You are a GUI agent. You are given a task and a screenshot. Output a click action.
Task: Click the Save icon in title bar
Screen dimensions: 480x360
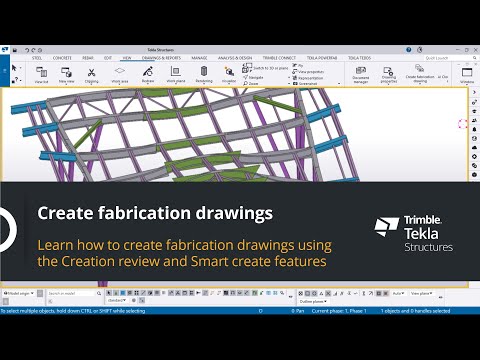(x=15, y=50)
